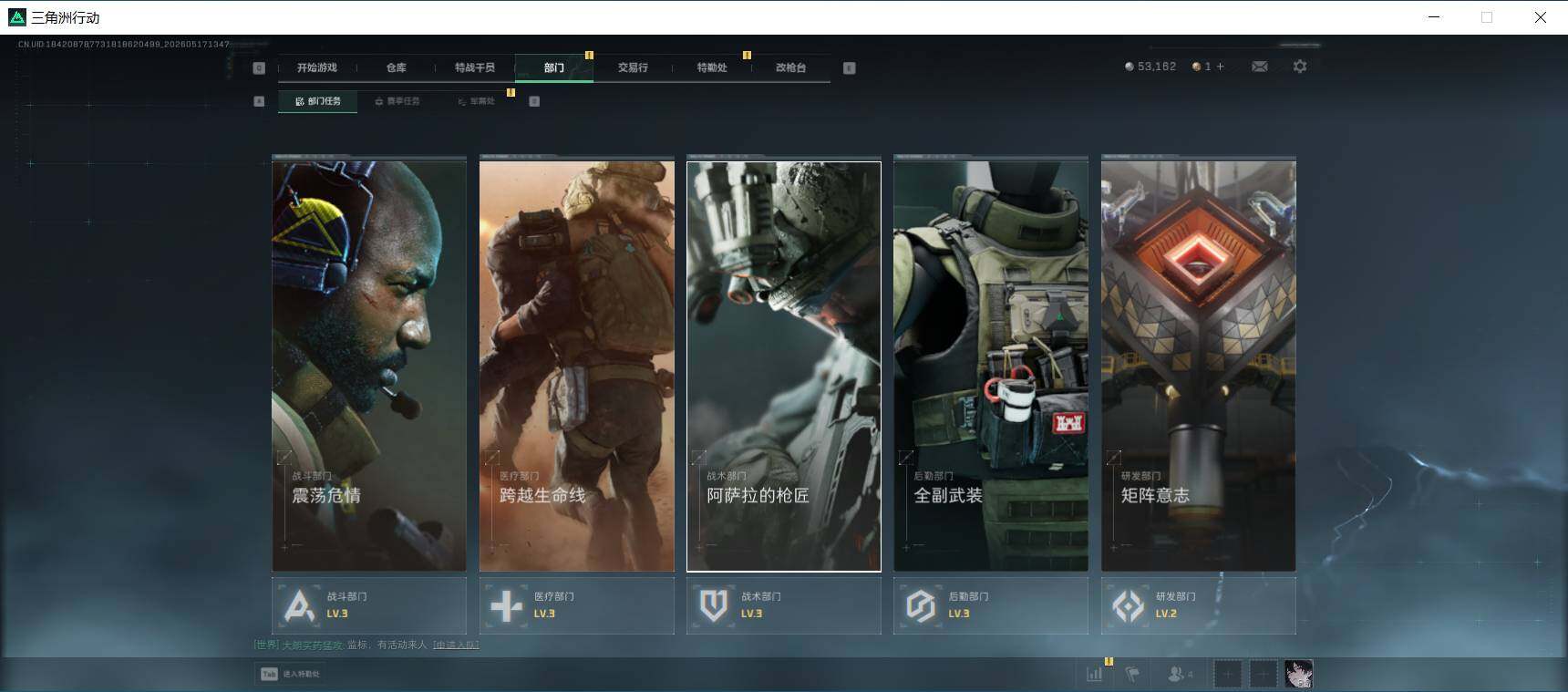
Task: Switch to the 开始游戏 tab
Action: pos(317,67)
